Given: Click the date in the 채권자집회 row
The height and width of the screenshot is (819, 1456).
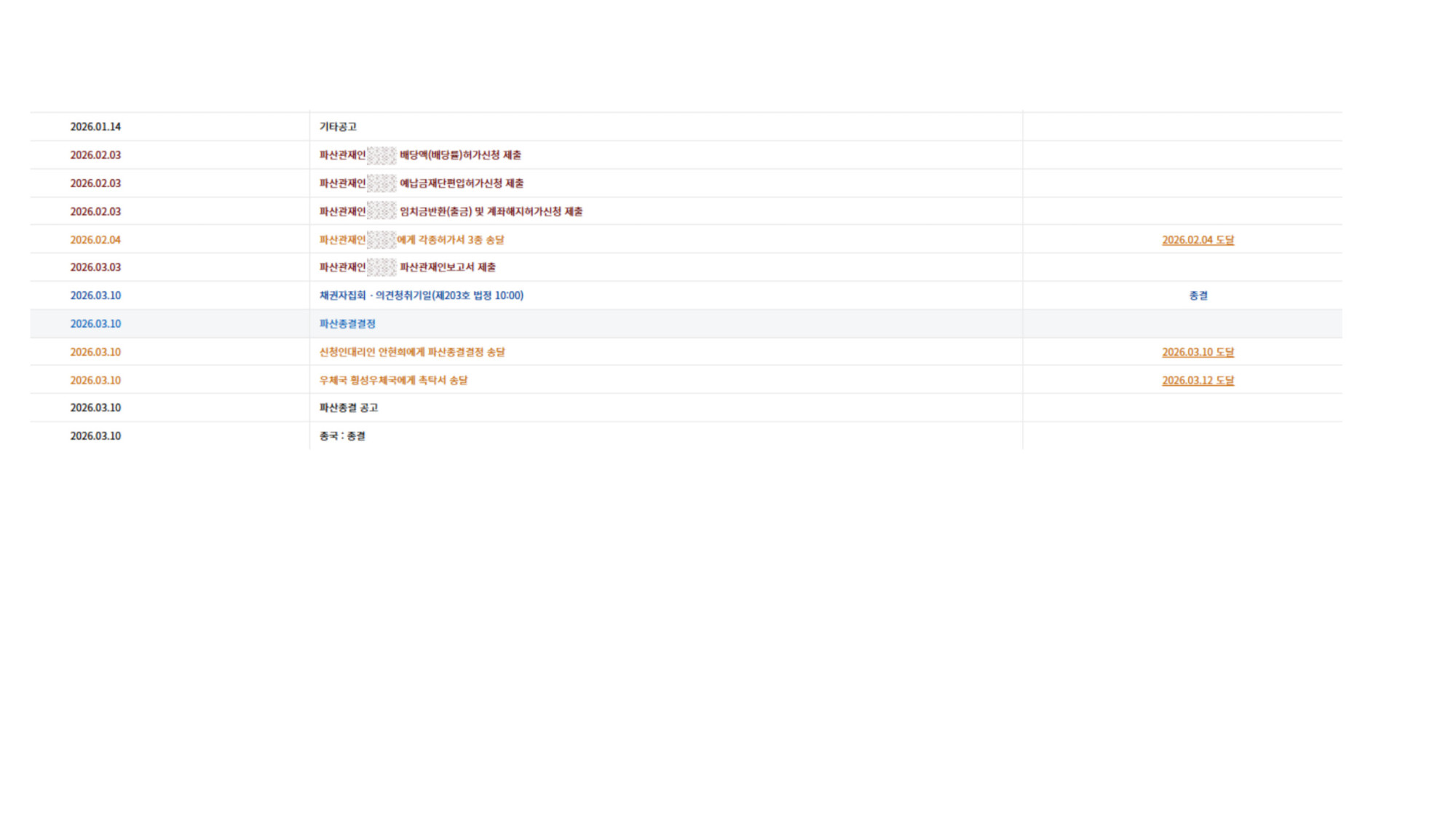Looking at the screenshot, I should coord(95,296).
